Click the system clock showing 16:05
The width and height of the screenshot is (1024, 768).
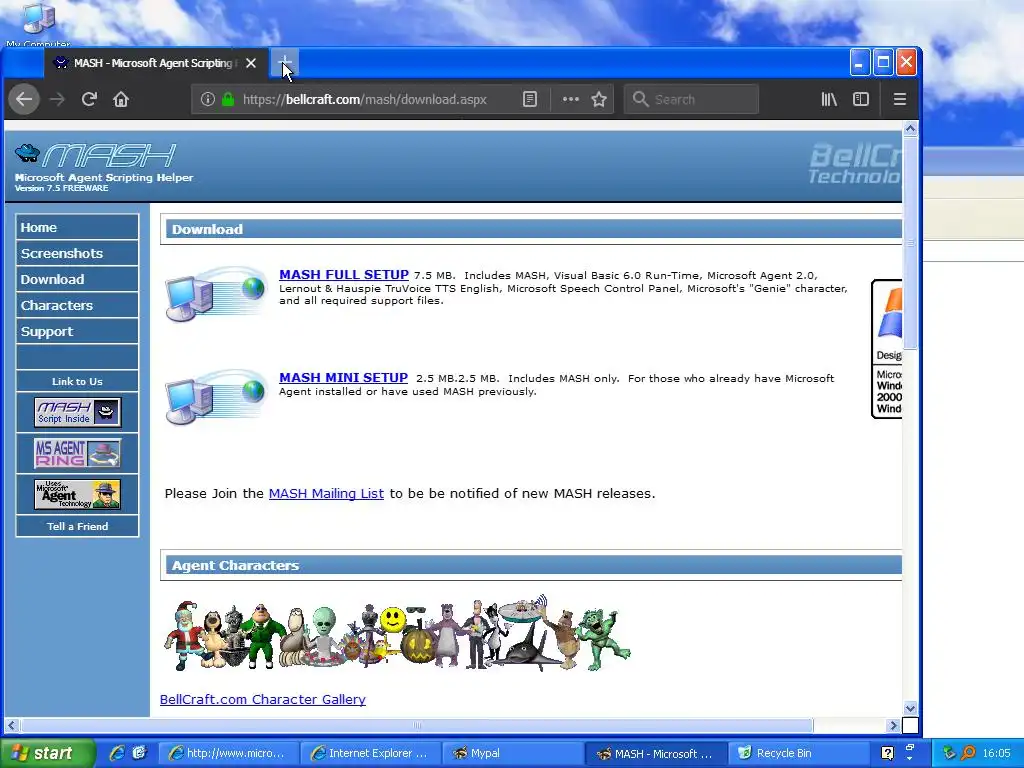pyautogui.click(x=997, y=753)
